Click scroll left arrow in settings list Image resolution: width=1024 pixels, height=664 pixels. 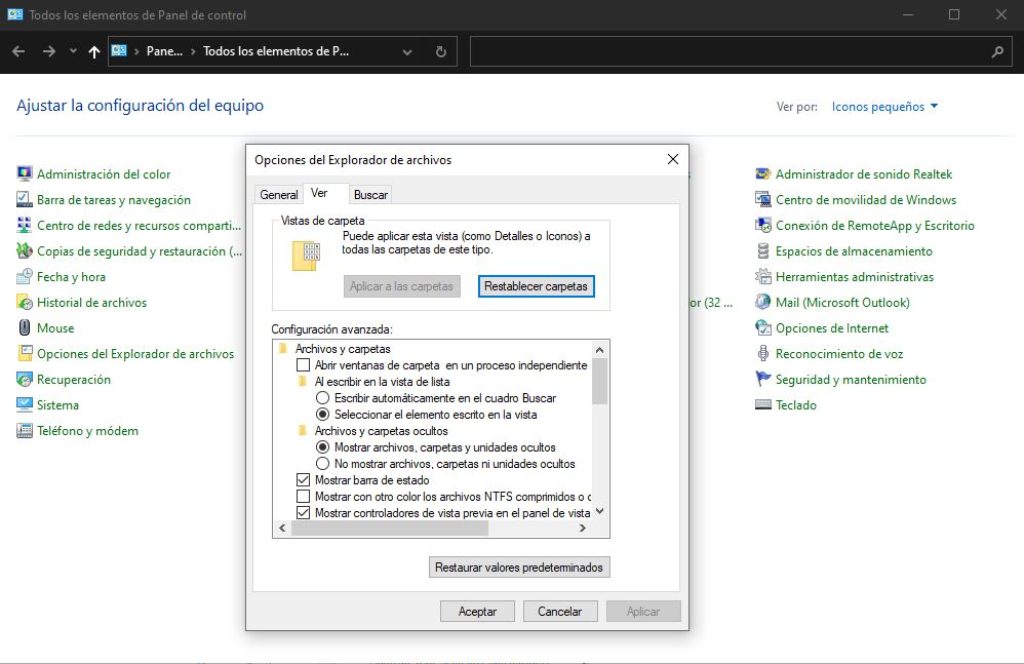point(282,528)
